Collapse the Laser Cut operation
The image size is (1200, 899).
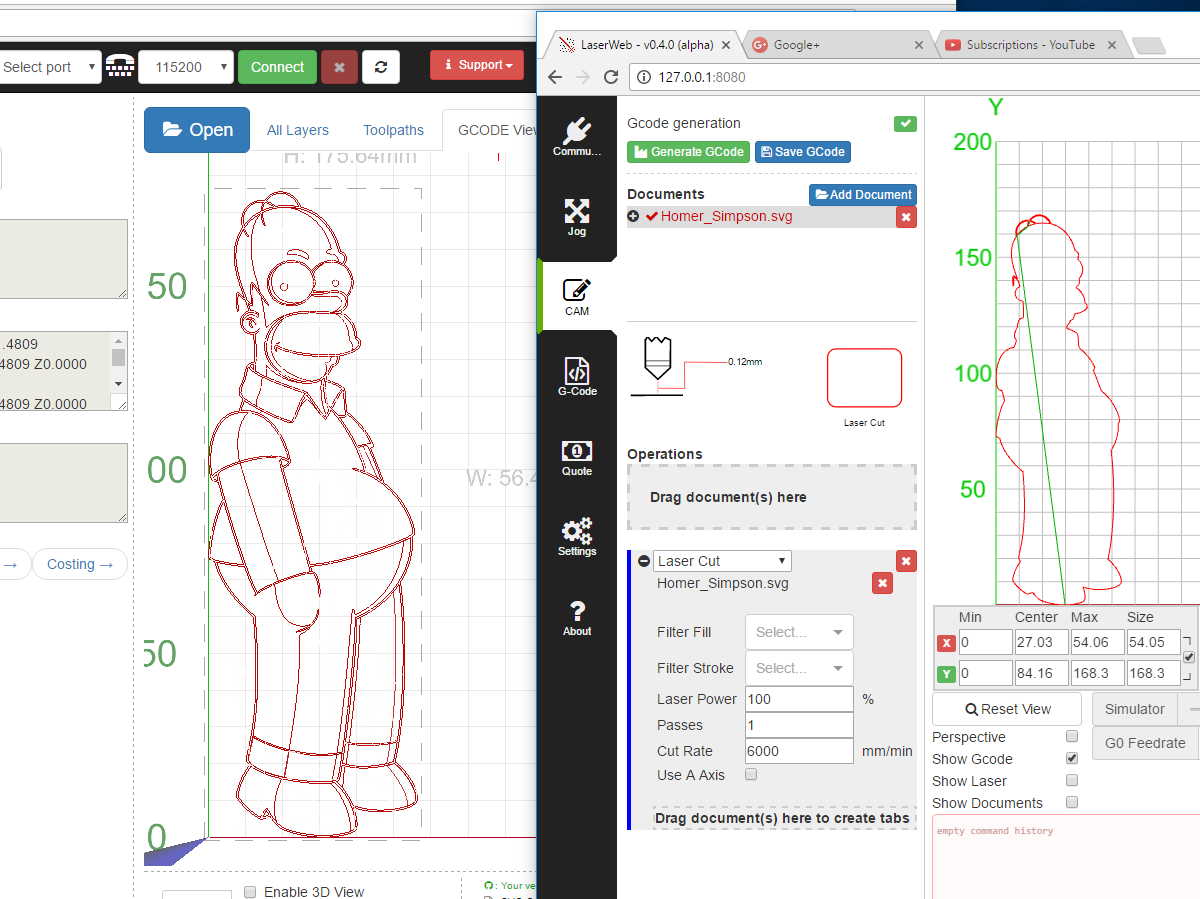(644, 561)
